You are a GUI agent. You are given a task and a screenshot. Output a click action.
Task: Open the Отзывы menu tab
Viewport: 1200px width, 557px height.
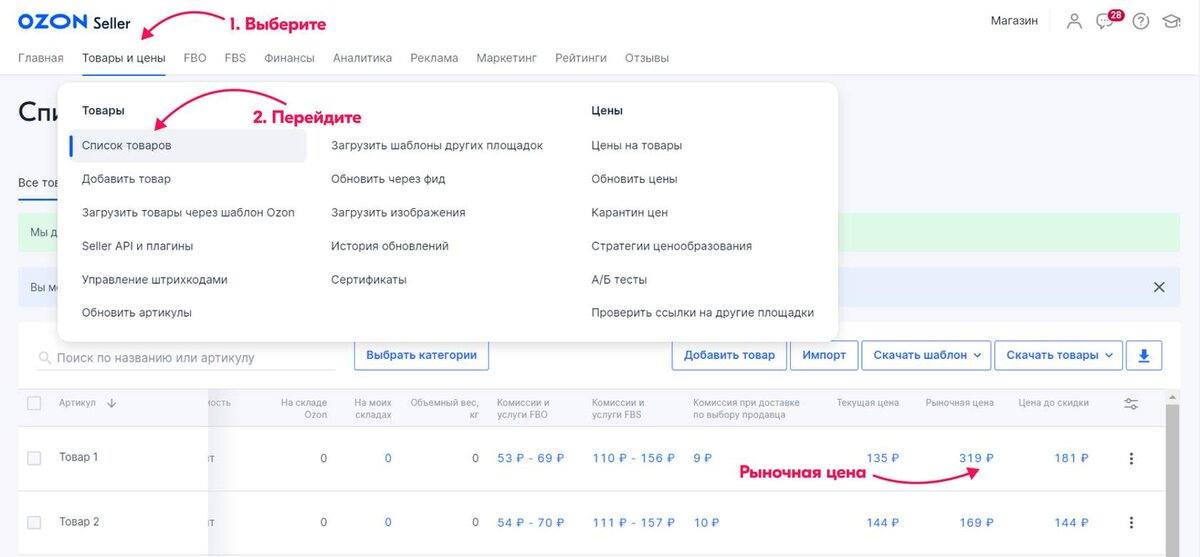click(647, 58)
